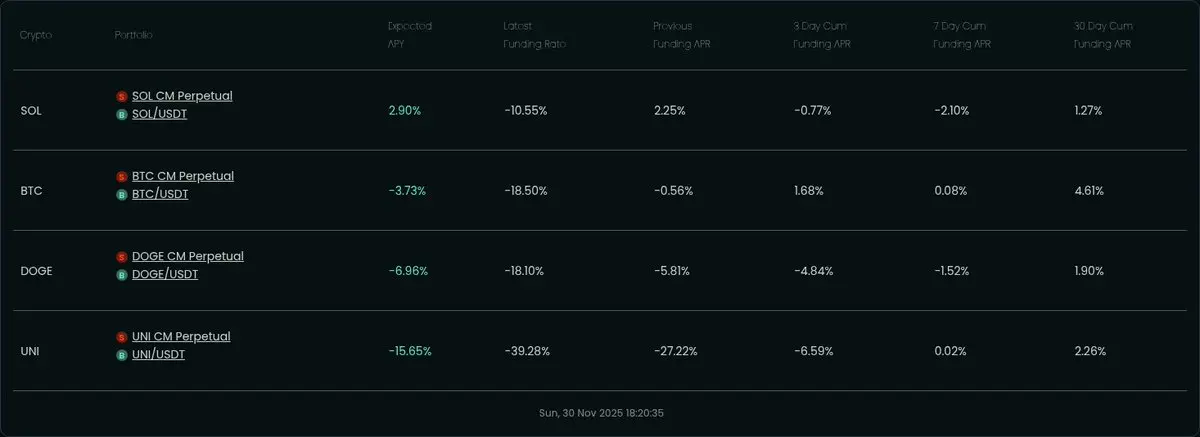Image resolution: width=1200 pixels, height=437 pixels.
Task: Click the green B icon beside SOL/USDT
Action: (122, 114)
